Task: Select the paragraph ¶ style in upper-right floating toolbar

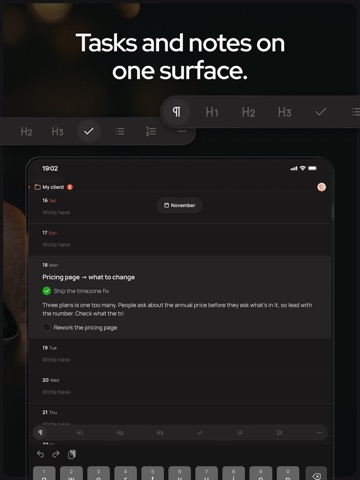Action: coord(176,112)
